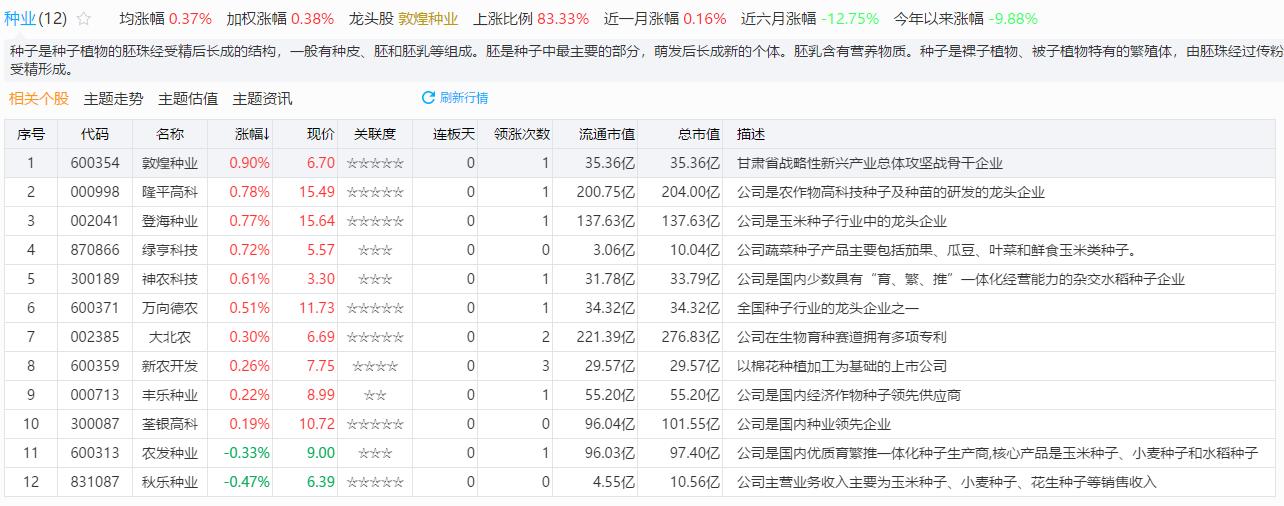Select stock name 农发种业
The image size is (1284, 506).
click(x=171, y=453)
